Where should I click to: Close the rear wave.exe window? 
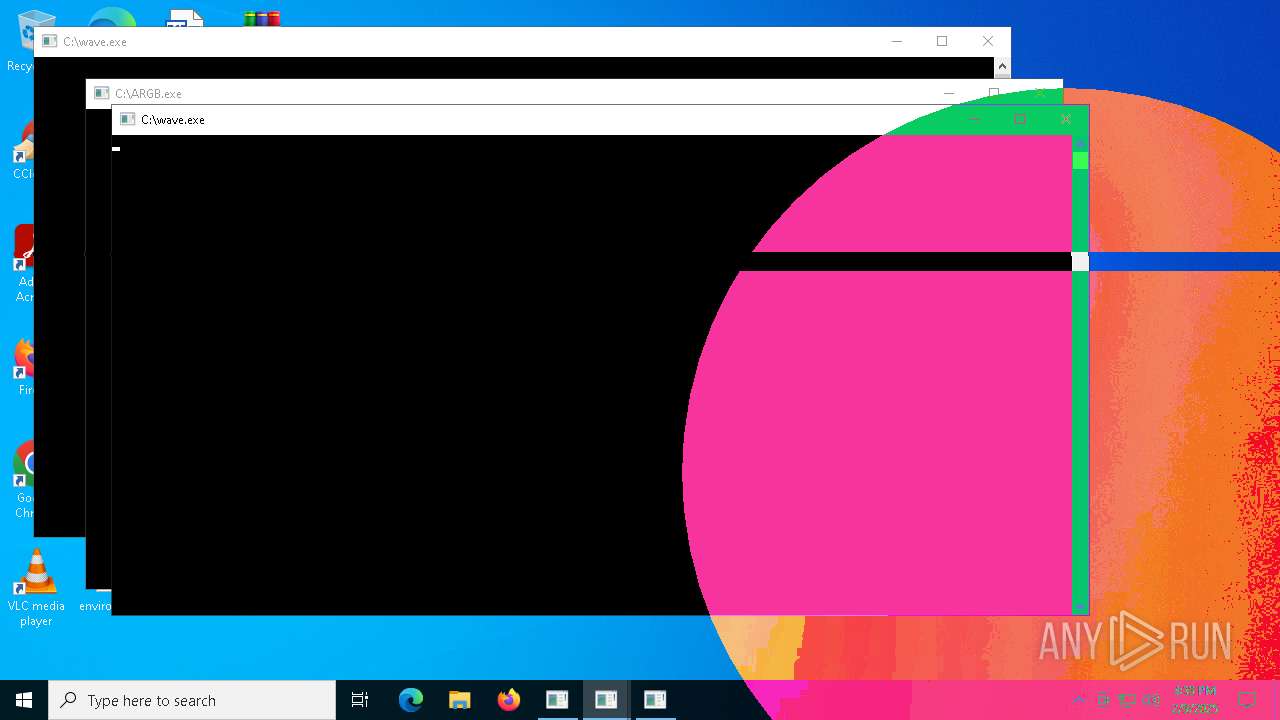(x=988, y=41)
